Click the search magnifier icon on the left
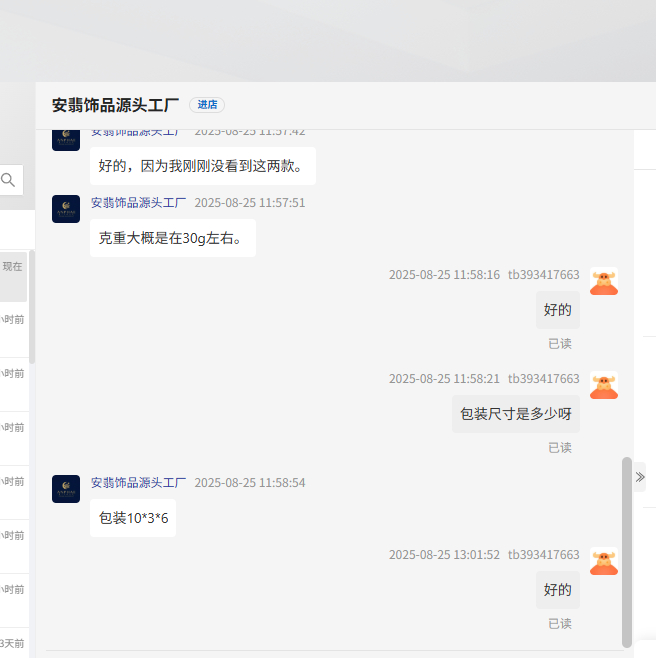This screenshot has width=656, height=658. coord(8,180)
